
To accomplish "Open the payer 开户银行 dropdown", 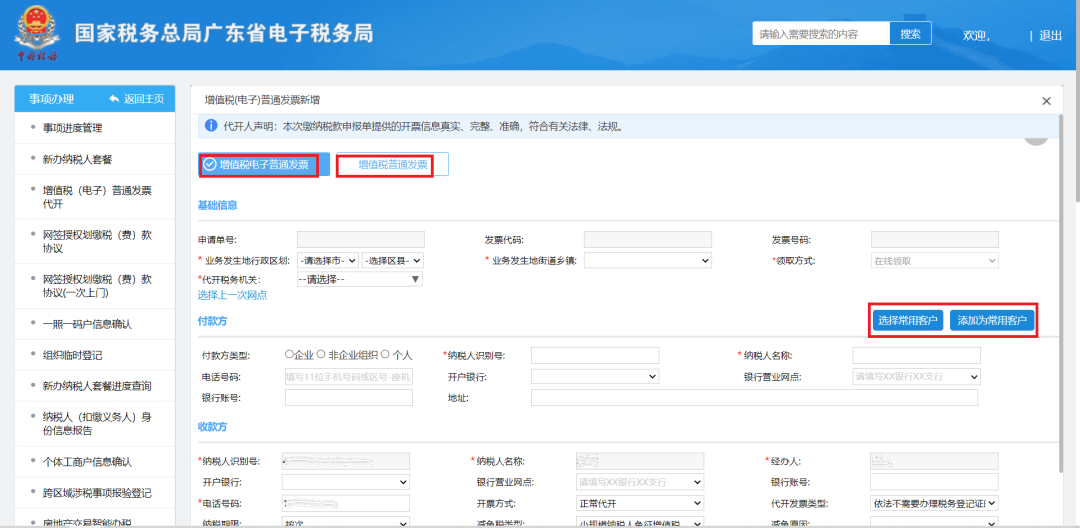I will (595, 377).
